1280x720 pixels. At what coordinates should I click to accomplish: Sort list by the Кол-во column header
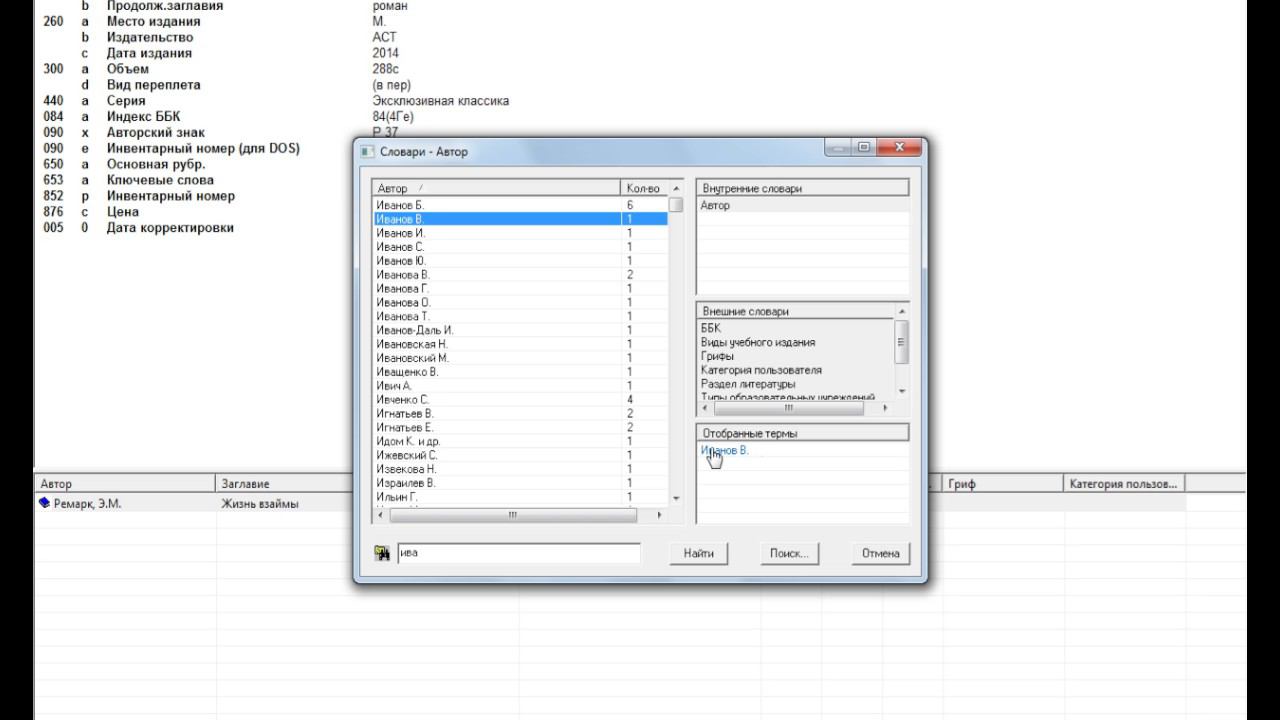coord(643,188)
